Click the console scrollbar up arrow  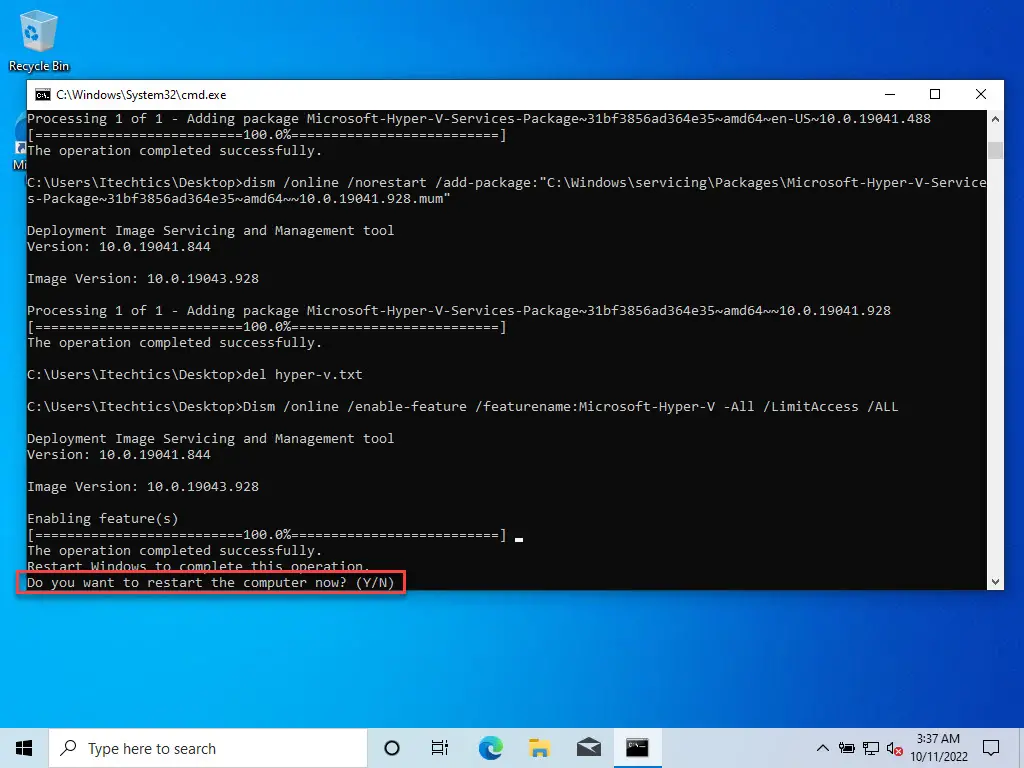995,119
